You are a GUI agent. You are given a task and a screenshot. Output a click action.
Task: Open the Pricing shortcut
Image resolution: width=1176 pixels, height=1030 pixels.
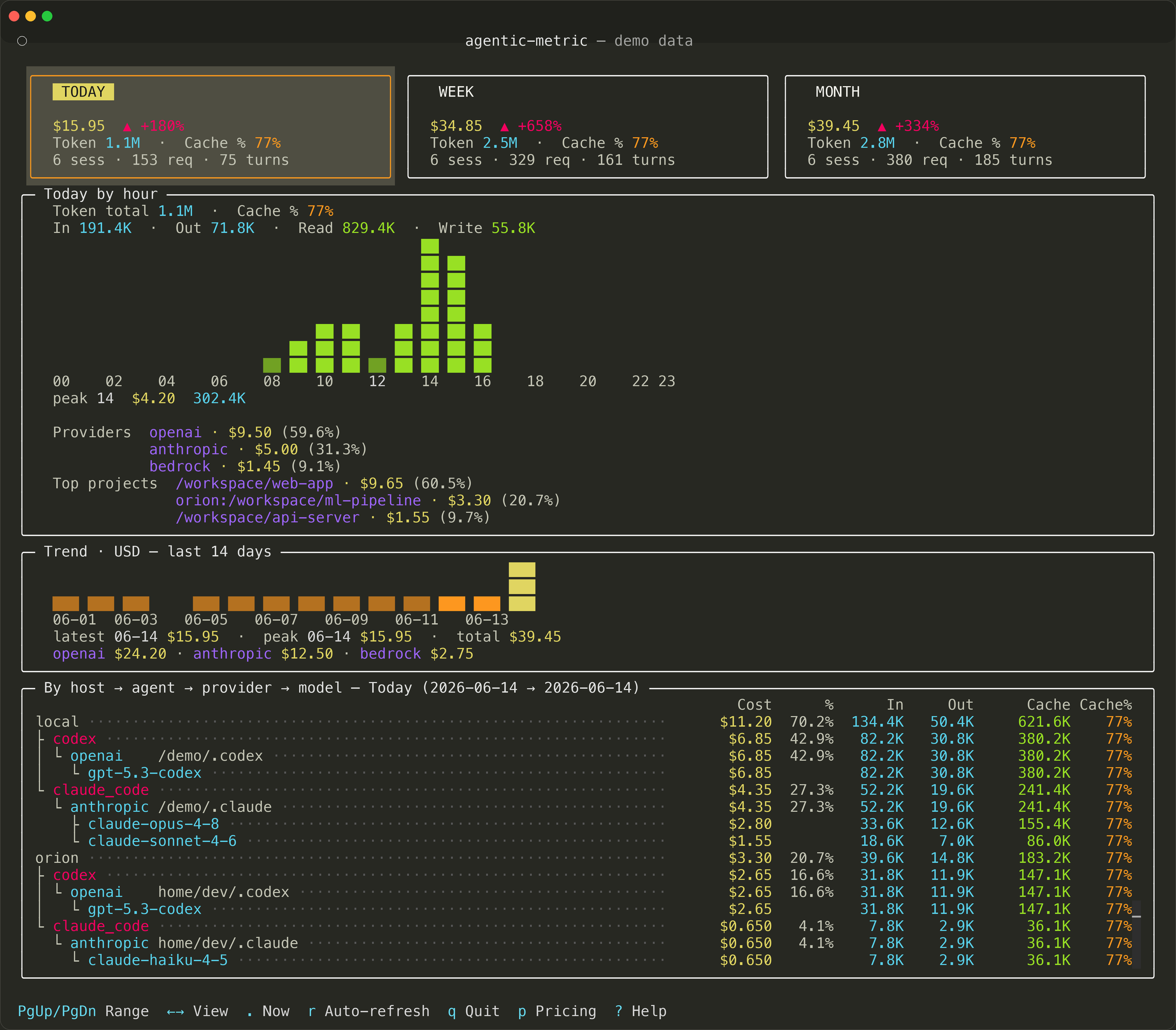coord(557,1011)
